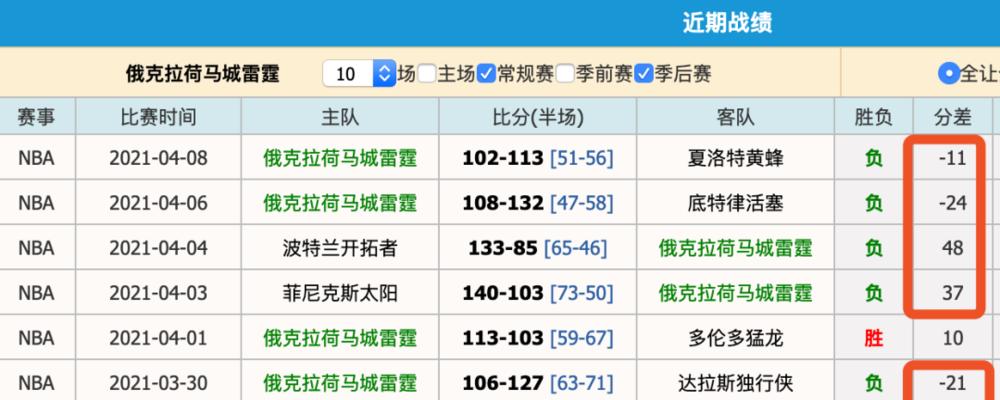Enable the 季前赛 checkbox
Viewport: 1000px width, 400px height.
[x=565, y=74]
